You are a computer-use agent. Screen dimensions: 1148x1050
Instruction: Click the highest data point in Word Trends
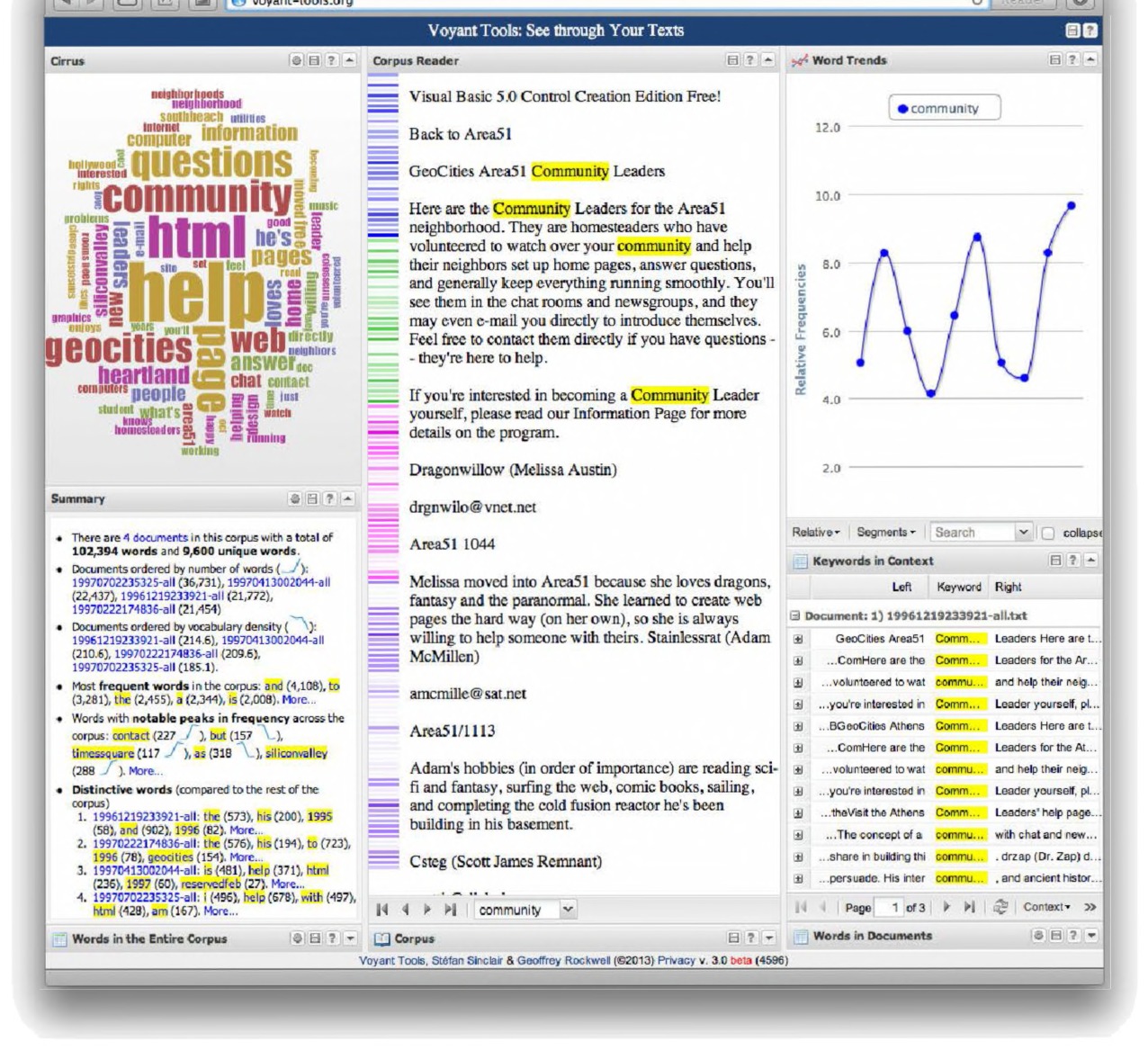[1072, 205]
